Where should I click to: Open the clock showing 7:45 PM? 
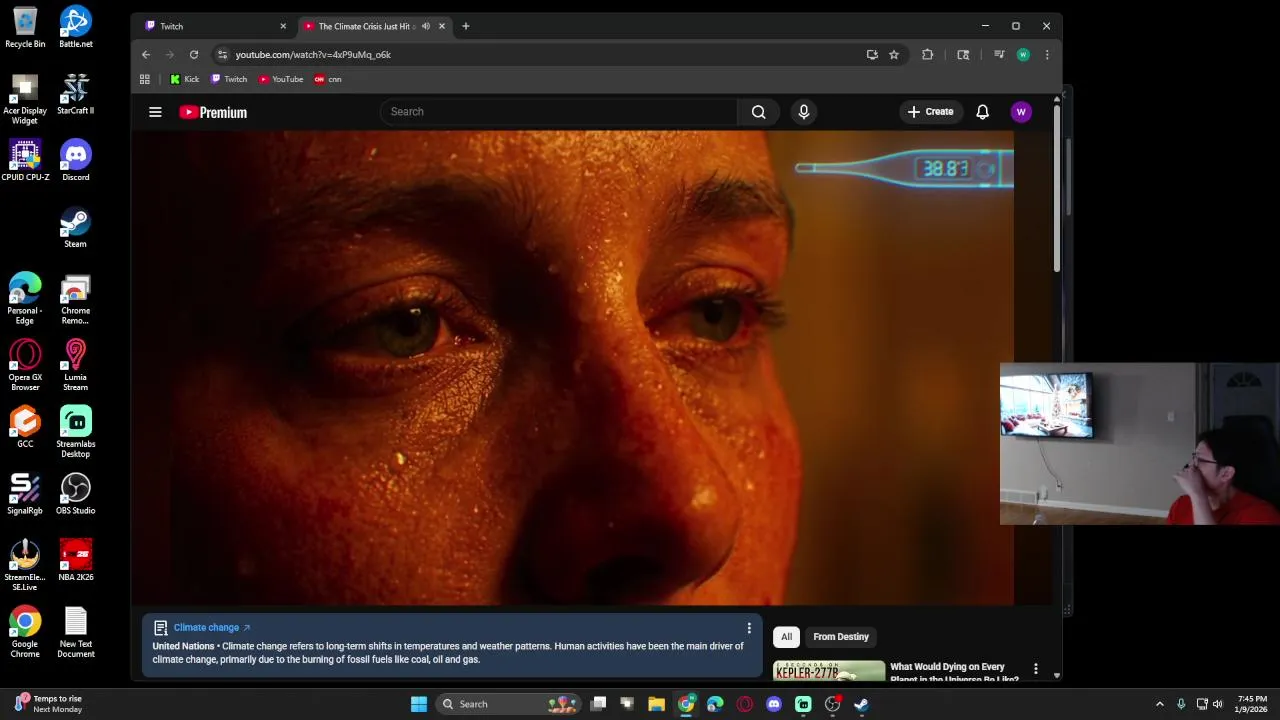point(1252,704)
